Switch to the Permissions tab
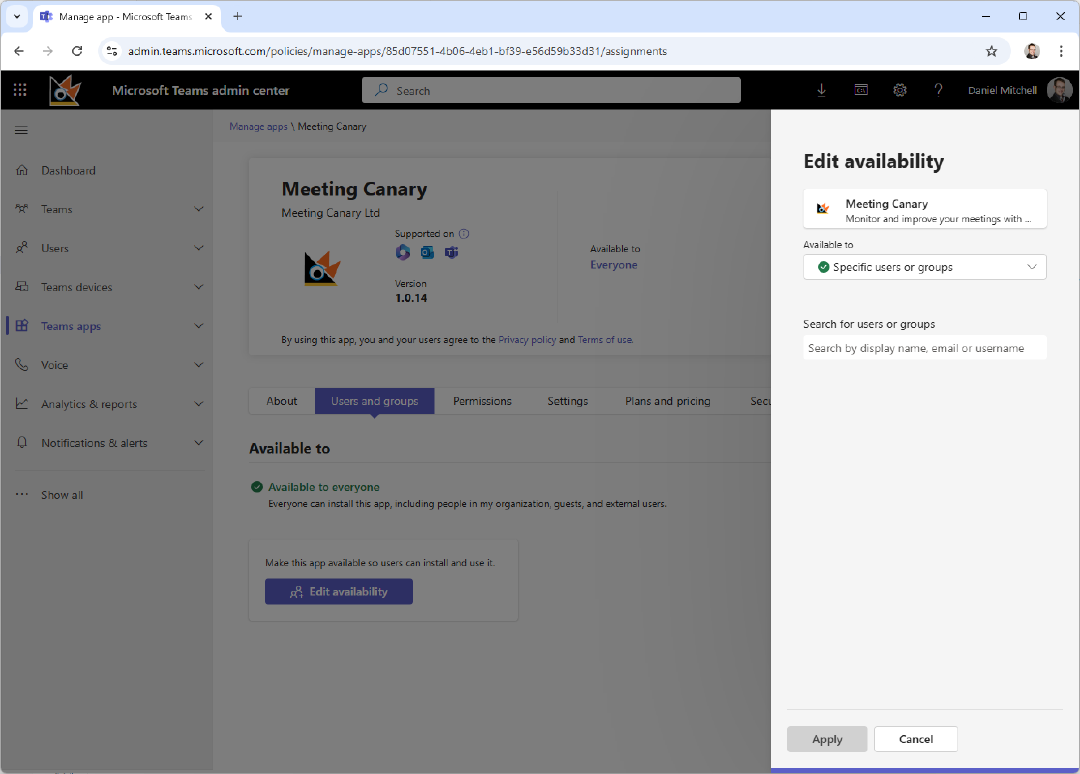 (x=481, y=400)
